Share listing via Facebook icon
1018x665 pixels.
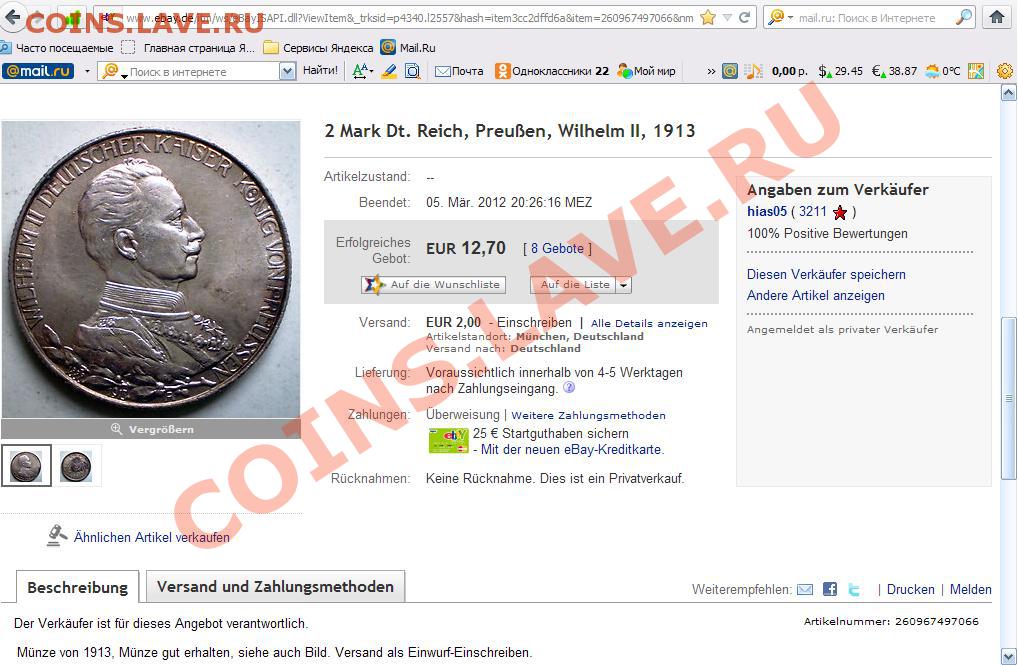830,589
